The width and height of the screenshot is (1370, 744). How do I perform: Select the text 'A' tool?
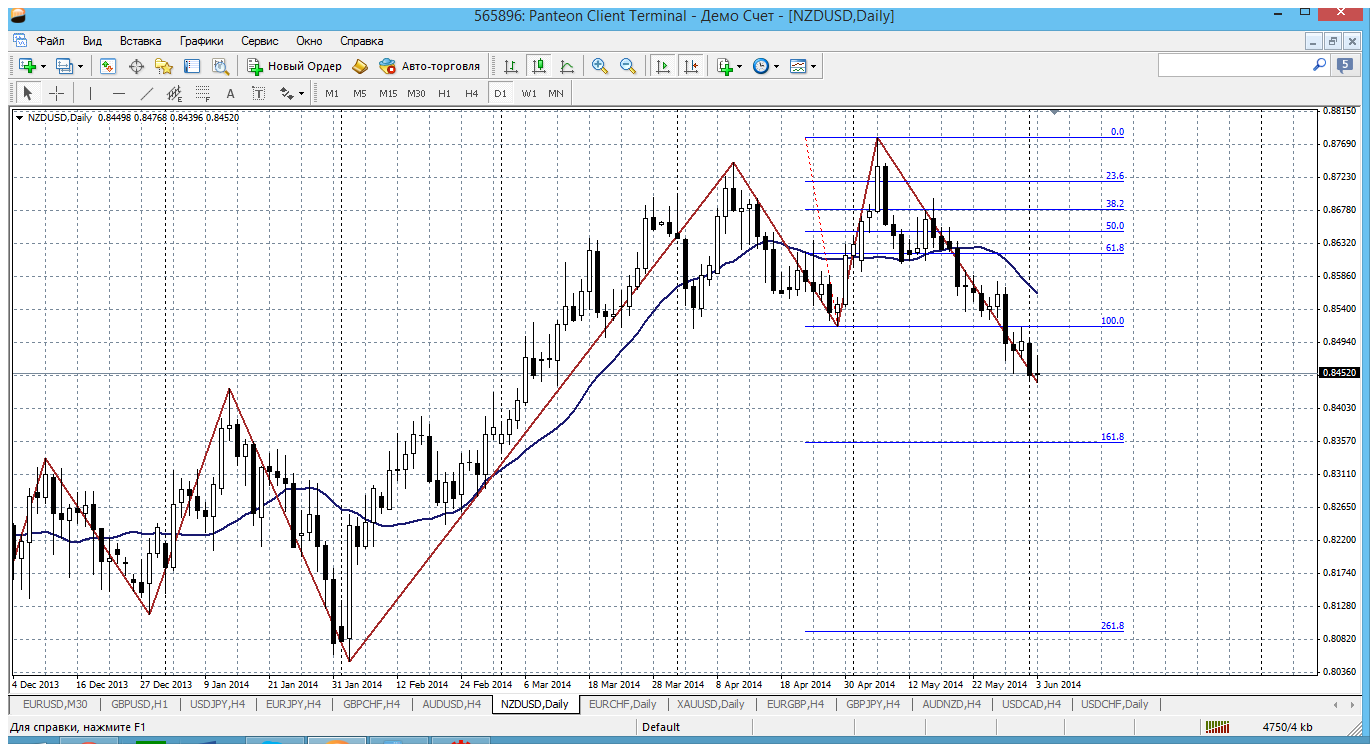click(230, 93)
